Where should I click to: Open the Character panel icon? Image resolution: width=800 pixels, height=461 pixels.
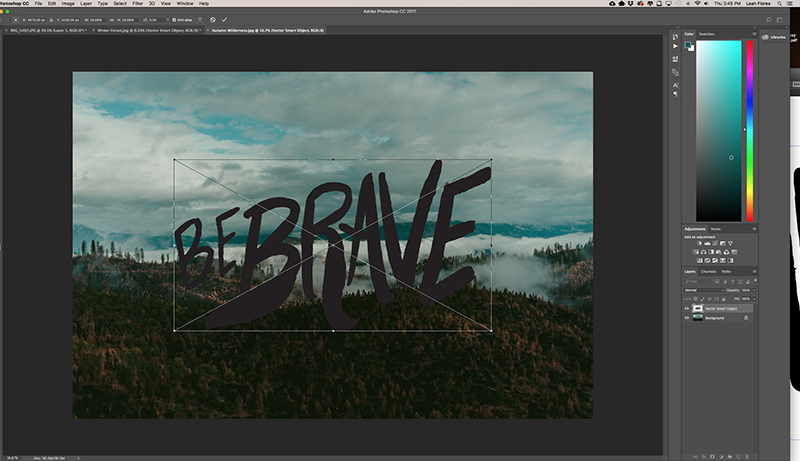click(x=676, y=85)
